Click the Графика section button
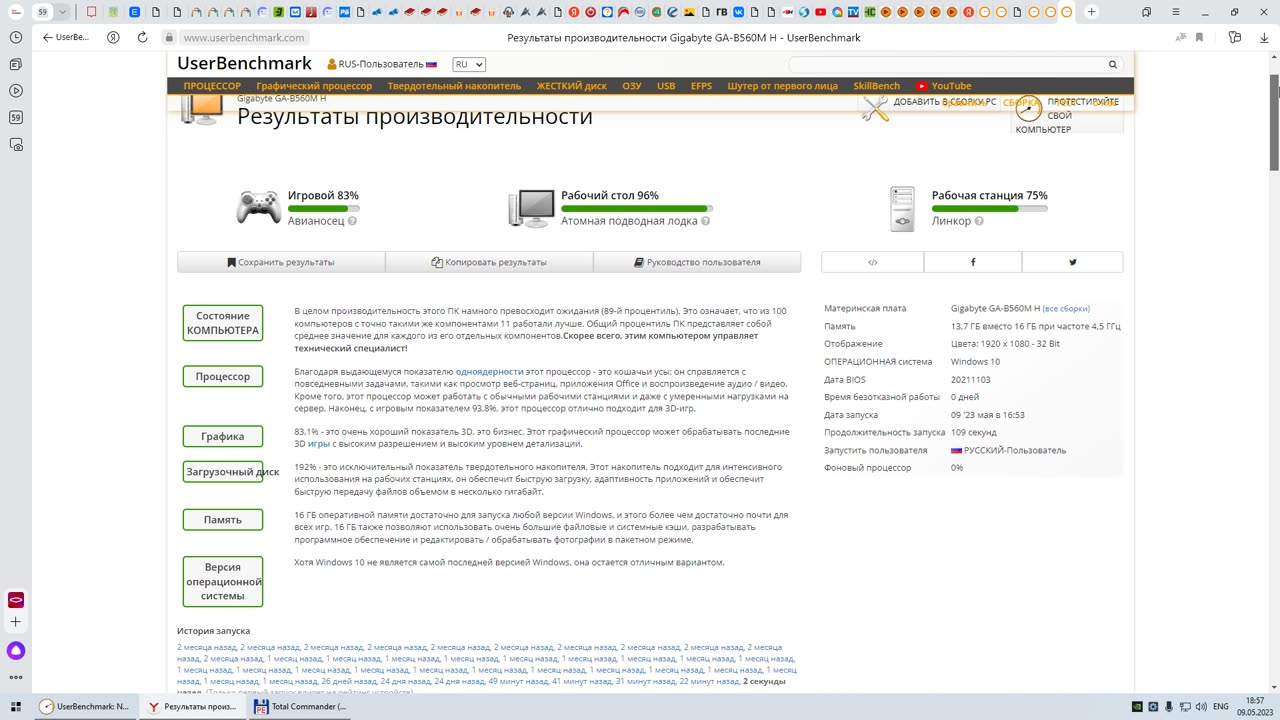The height and width of the screenshot is (720, 1280). click(223, 436)
